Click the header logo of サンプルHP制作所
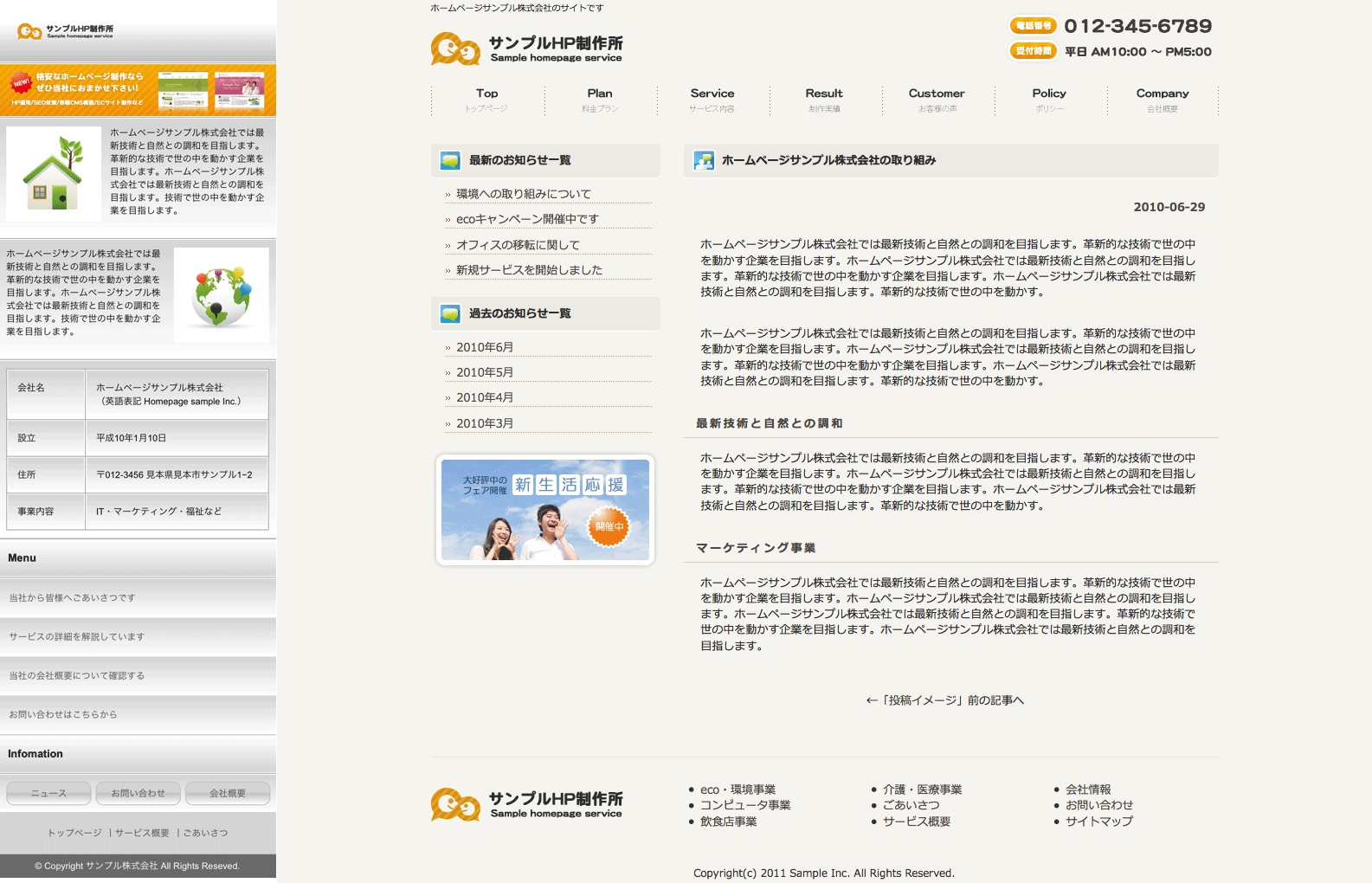The height and width of the screenshot is (883, 1372). (x=526, y=49)
